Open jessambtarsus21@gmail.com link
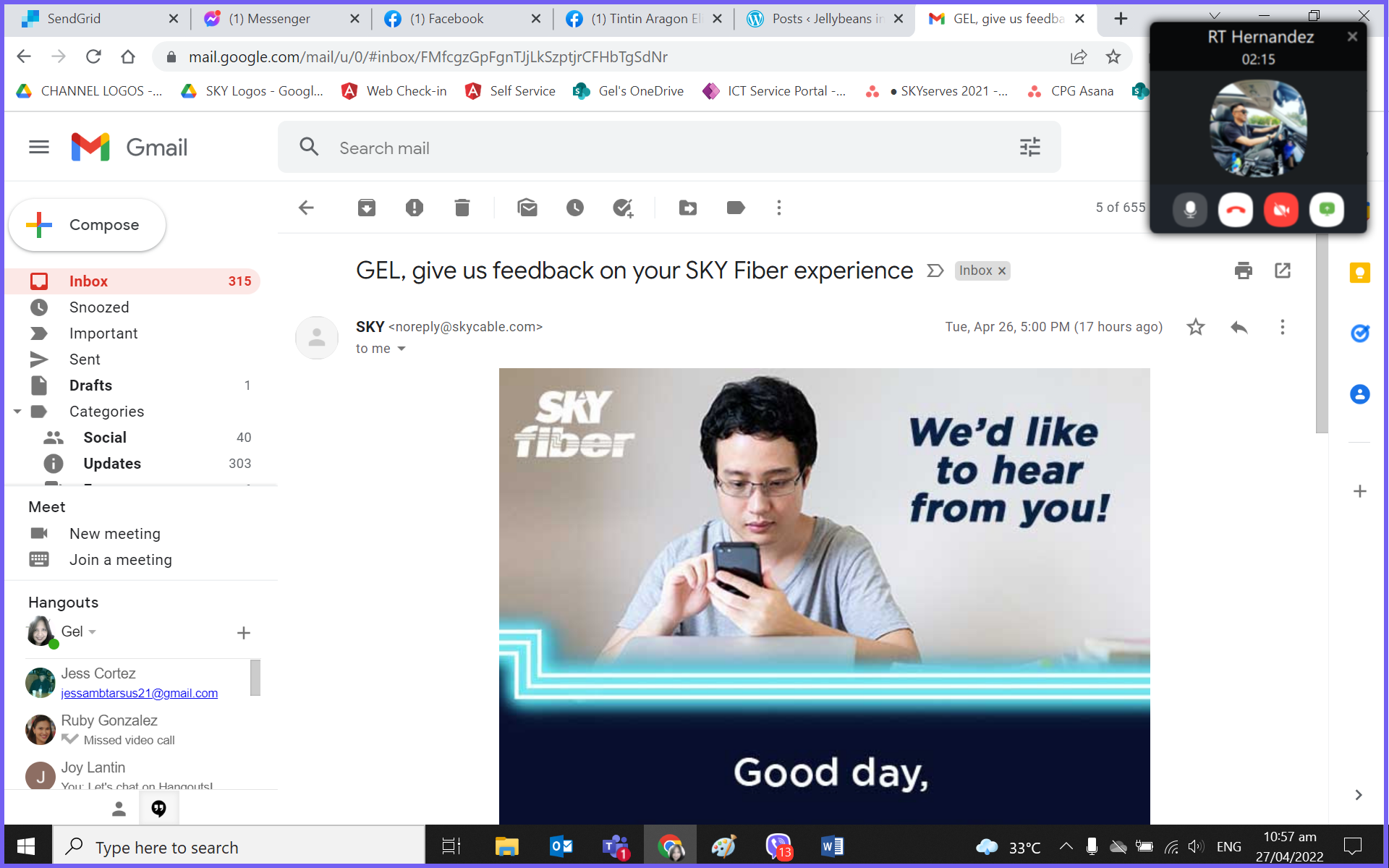This screenshot has height=868, width=1389. (139, 693)
